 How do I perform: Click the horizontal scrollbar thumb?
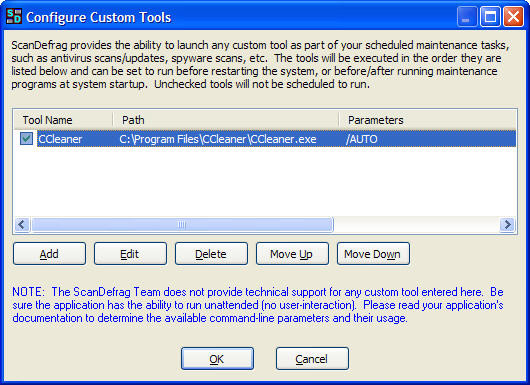tap(182, 224)
